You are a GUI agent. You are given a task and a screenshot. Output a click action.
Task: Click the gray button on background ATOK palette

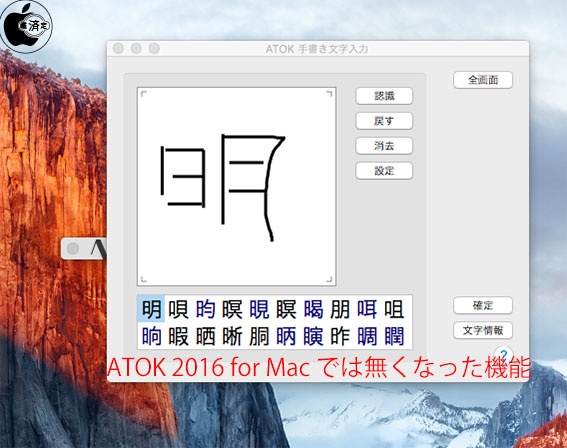(73, 248)
